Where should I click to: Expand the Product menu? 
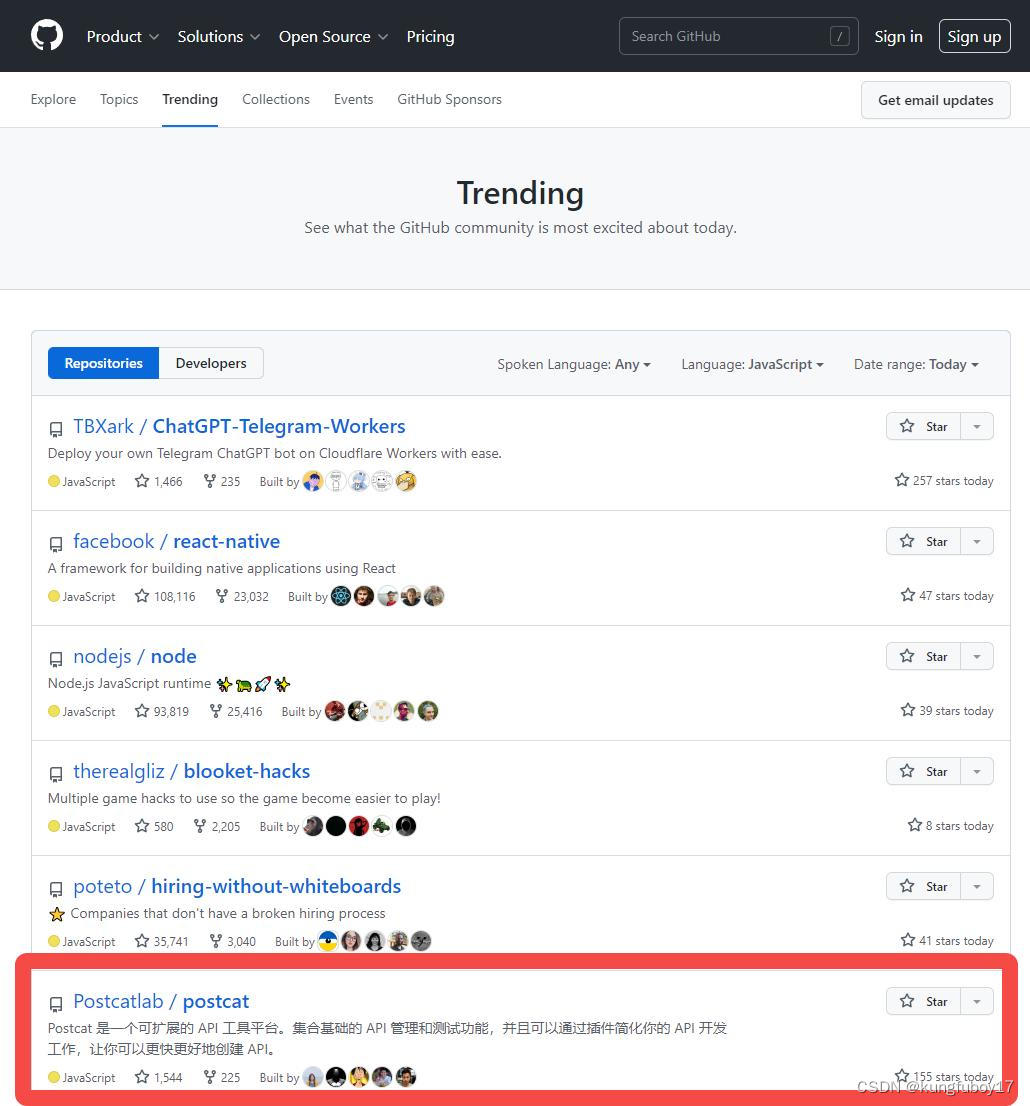click(x=122, y=36)
